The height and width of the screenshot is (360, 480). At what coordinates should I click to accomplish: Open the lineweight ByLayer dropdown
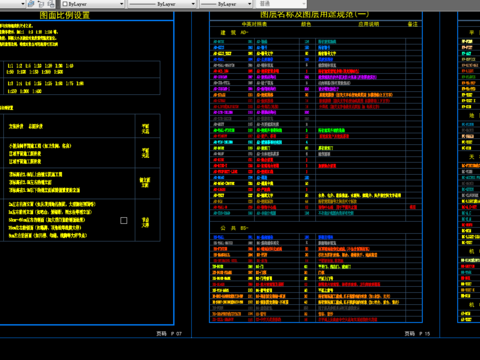coord(226,4)
